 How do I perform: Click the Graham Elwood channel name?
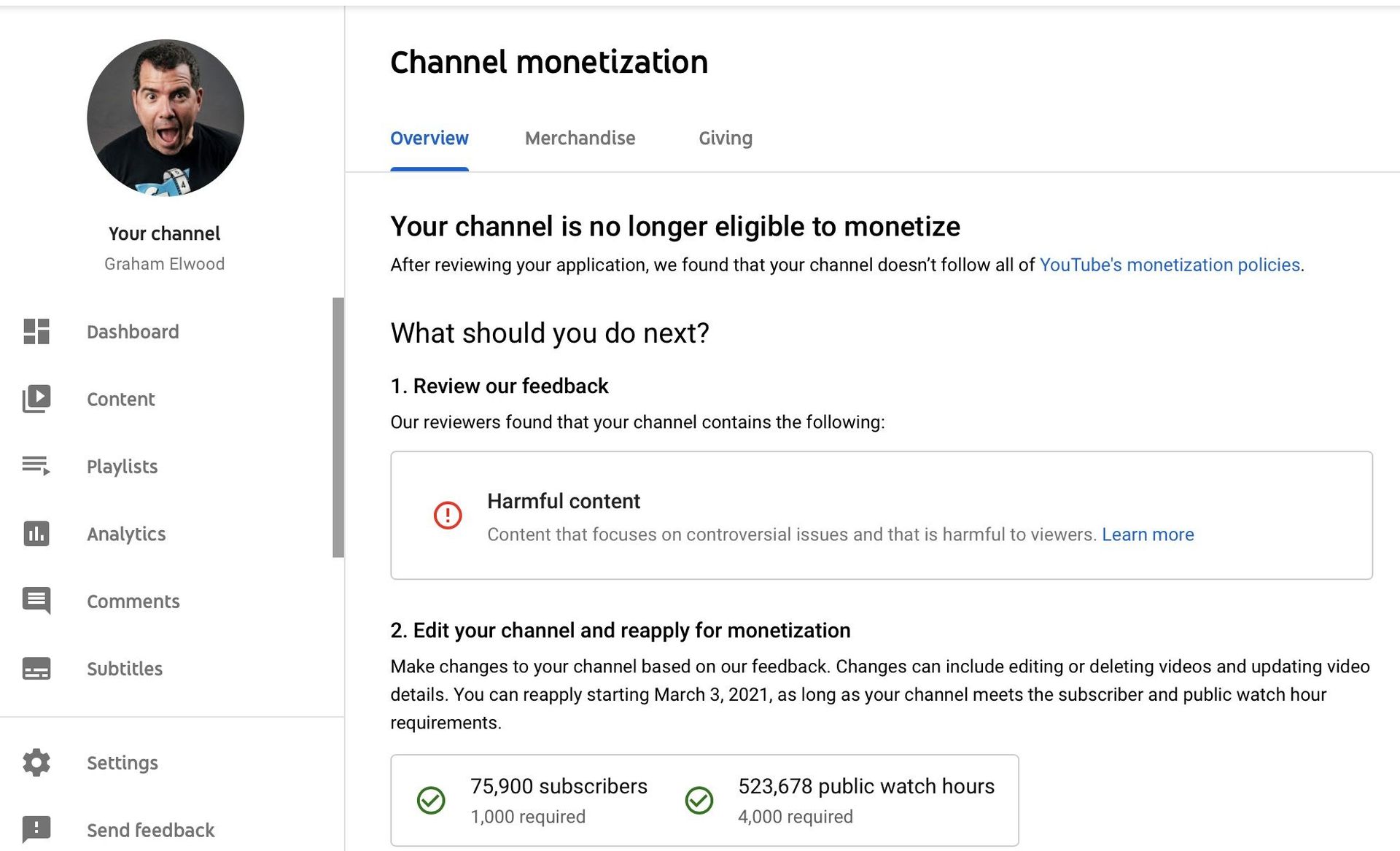[x=165, y=264]
